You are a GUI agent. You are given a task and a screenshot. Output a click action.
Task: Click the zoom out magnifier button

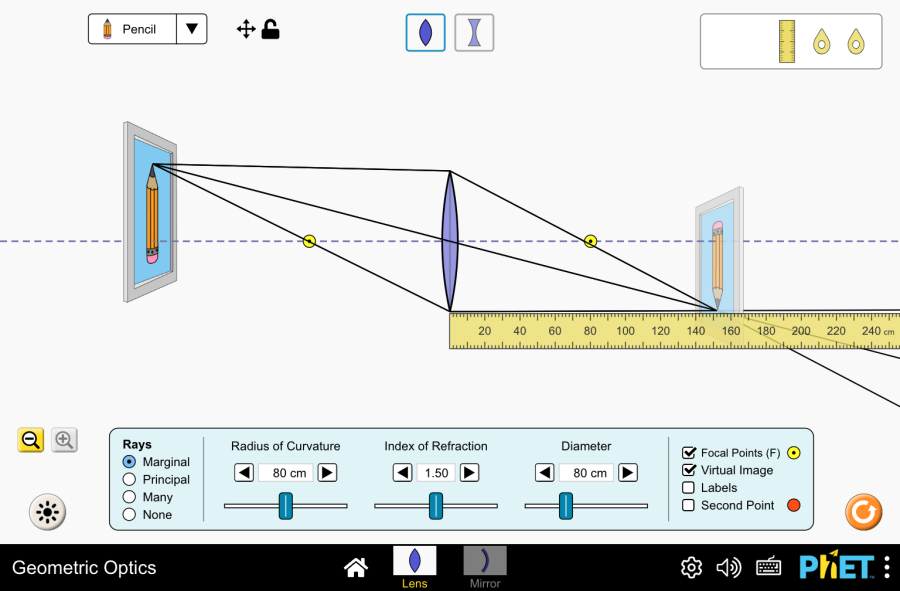(31, 439)
